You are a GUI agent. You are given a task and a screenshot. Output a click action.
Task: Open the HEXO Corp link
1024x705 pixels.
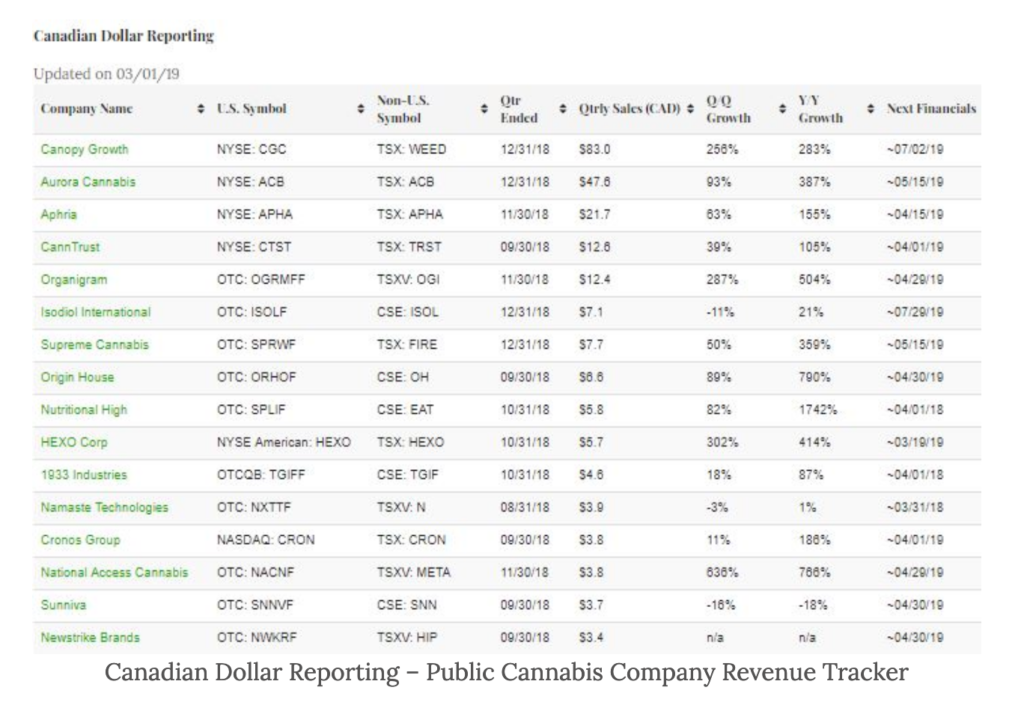point(74,443)
